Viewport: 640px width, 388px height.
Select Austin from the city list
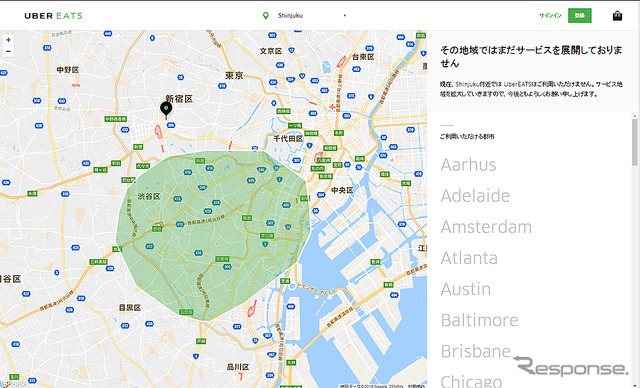[466, 289]
